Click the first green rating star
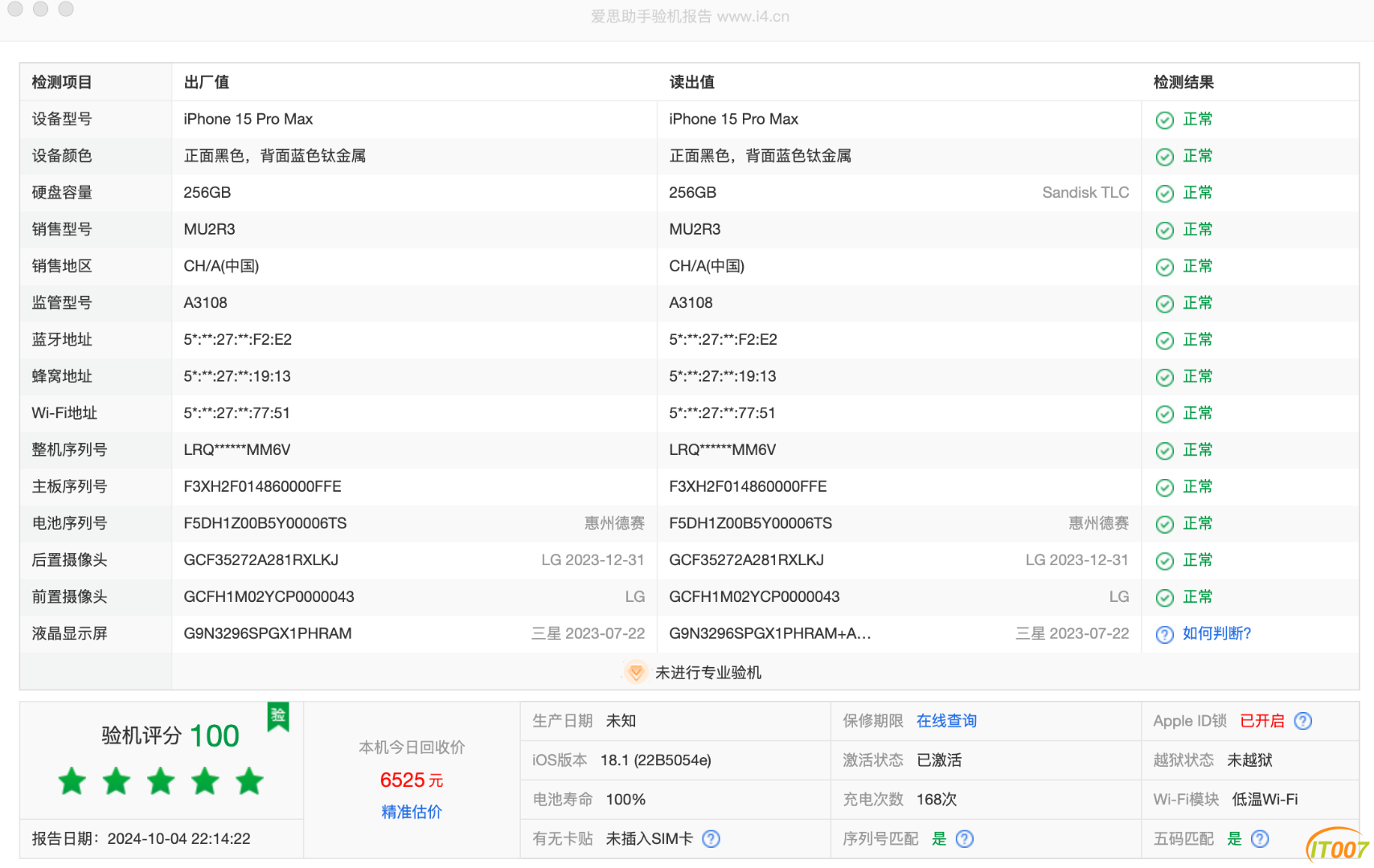The height and width of the screenshot is (868, 1374). click(x=72, y=780)
